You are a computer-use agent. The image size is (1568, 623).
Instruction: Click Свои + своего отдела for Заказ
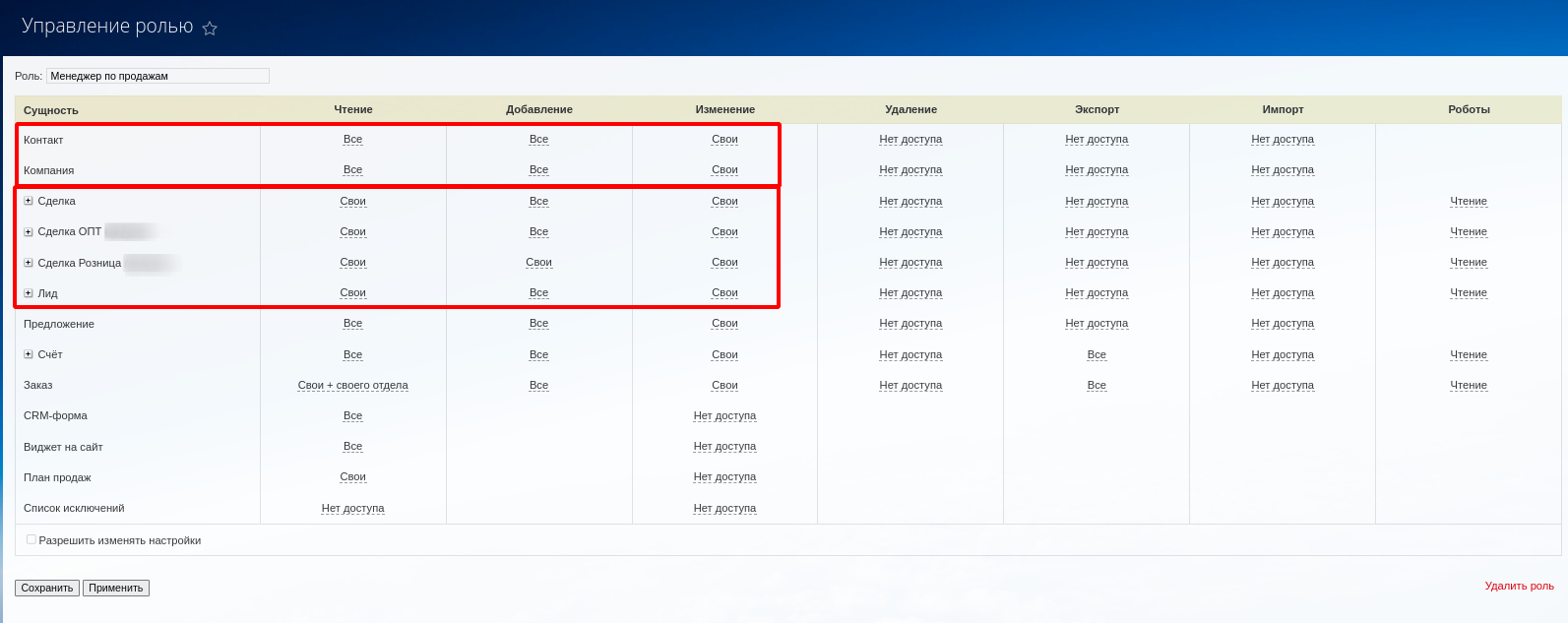pos(353,386)
